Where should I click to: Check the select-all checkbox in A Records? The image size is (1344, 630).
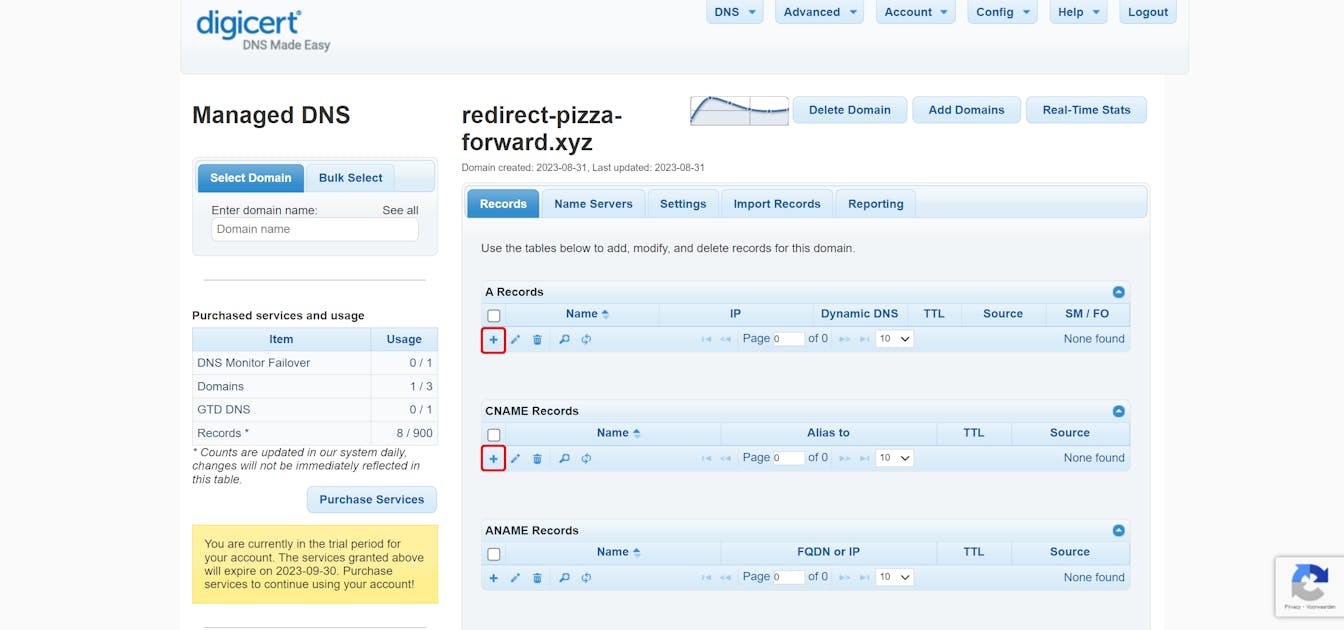494,316
